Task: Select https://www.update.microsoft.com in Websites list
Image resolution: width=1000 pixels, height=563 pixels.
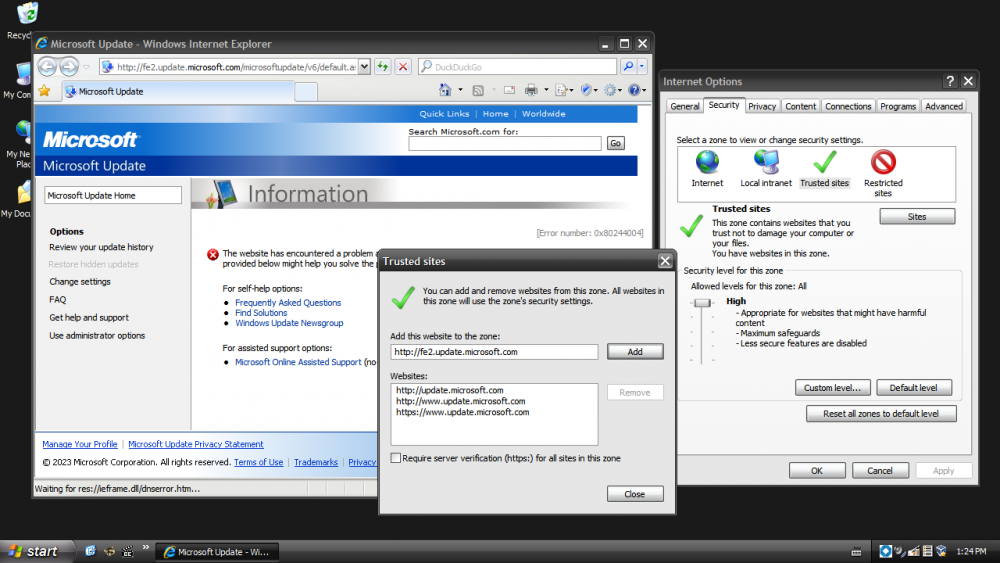Action: pyautogui.click(x=462, y=413)
